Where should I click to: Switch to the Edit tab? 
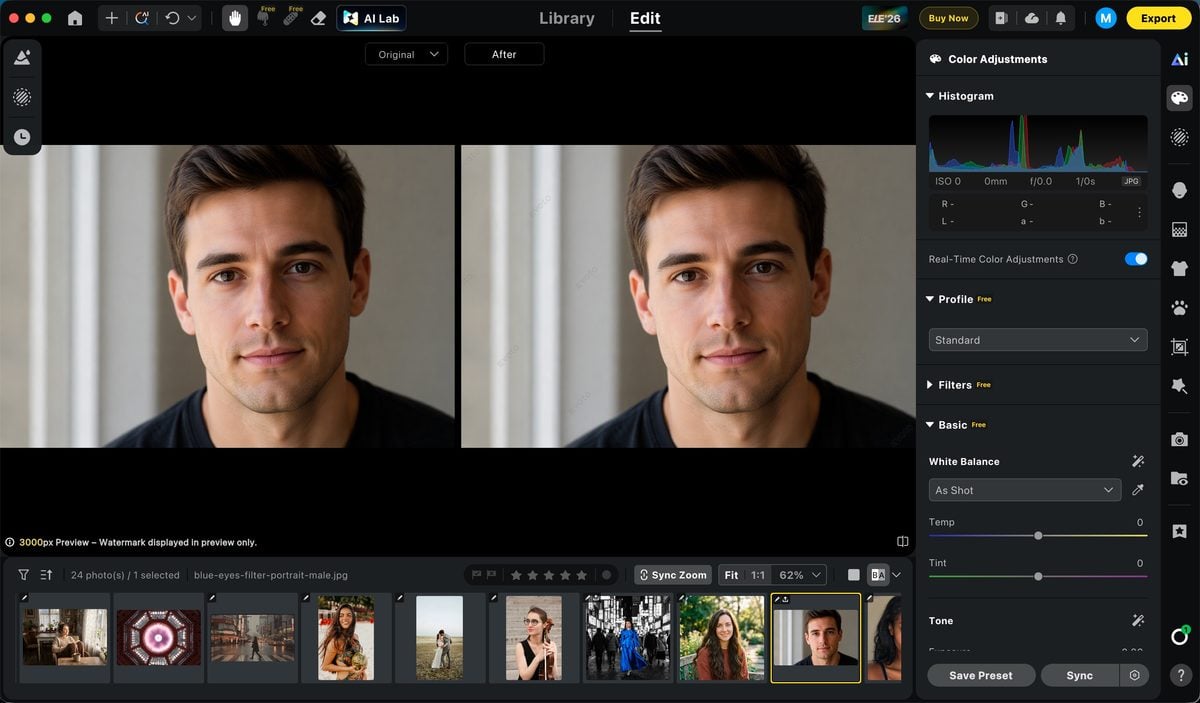coord(645,18)
